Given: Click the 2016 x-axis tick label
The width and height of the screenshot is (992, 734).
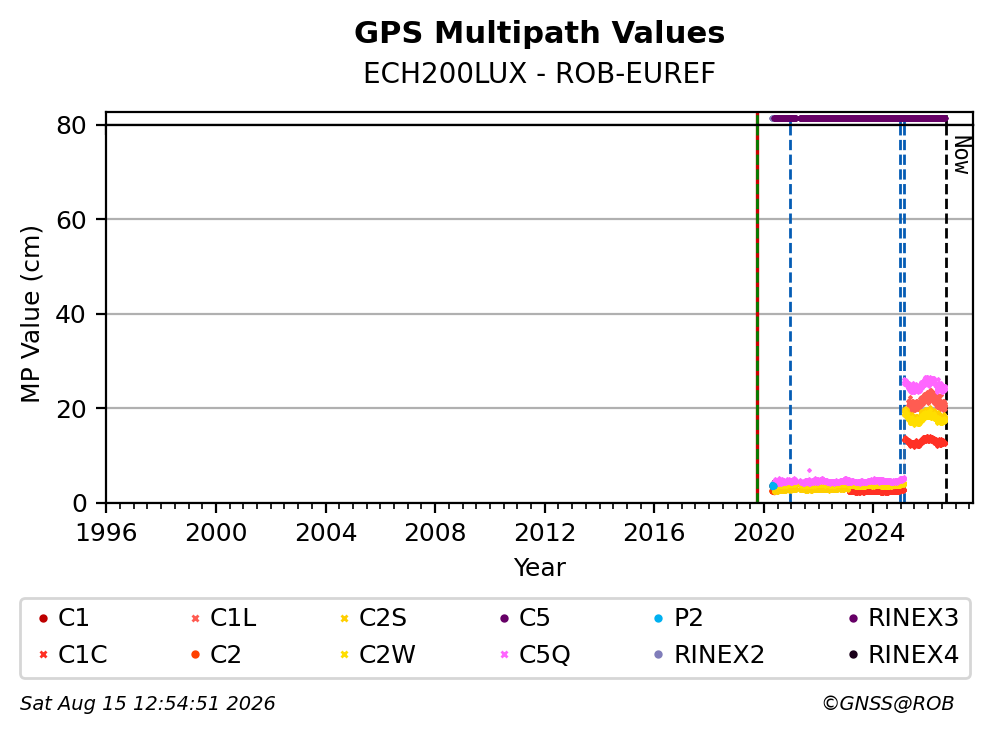Looking at the screenshot, I should tap(654, 533).
